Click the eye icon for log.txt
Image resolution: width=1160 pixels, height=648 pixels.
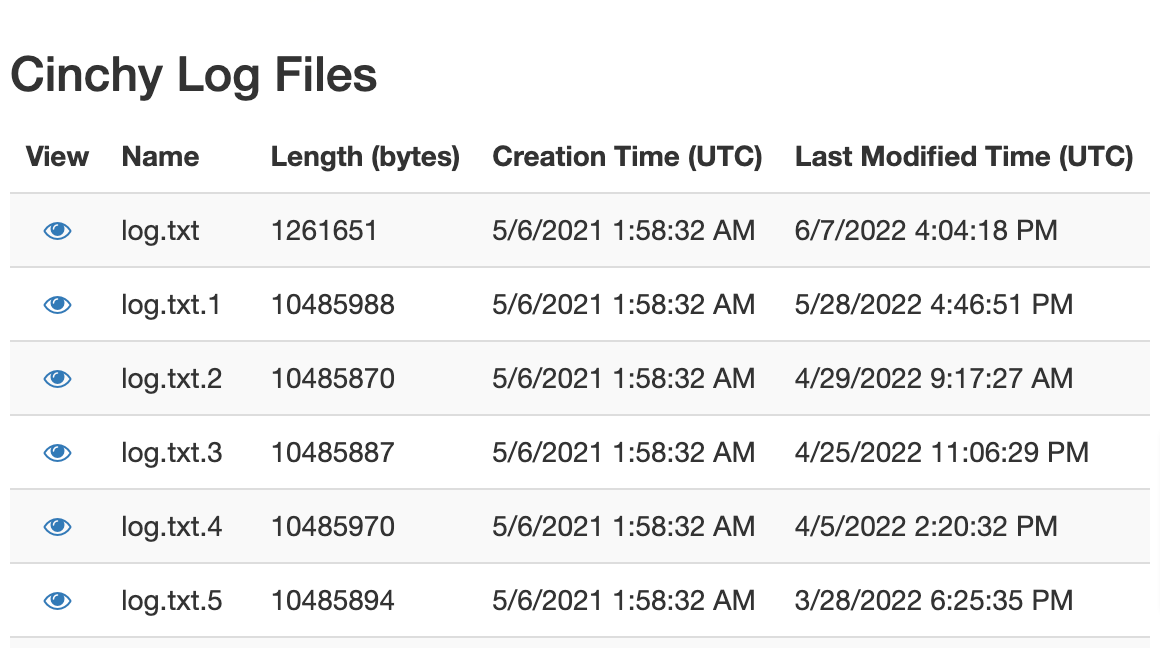pos(58,231)
